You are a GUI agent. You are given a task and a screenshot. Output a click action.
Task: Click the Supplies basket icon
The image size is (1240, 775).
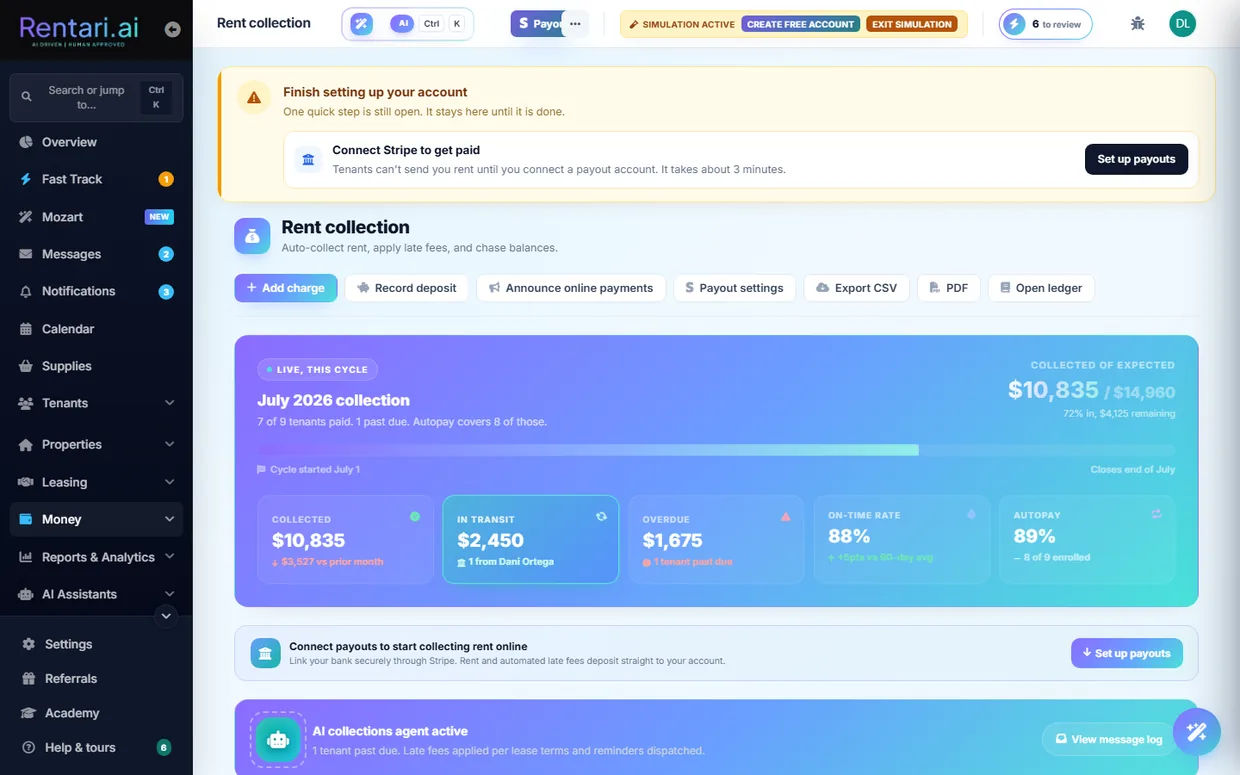pyautogui.click(x=26, y=366)
